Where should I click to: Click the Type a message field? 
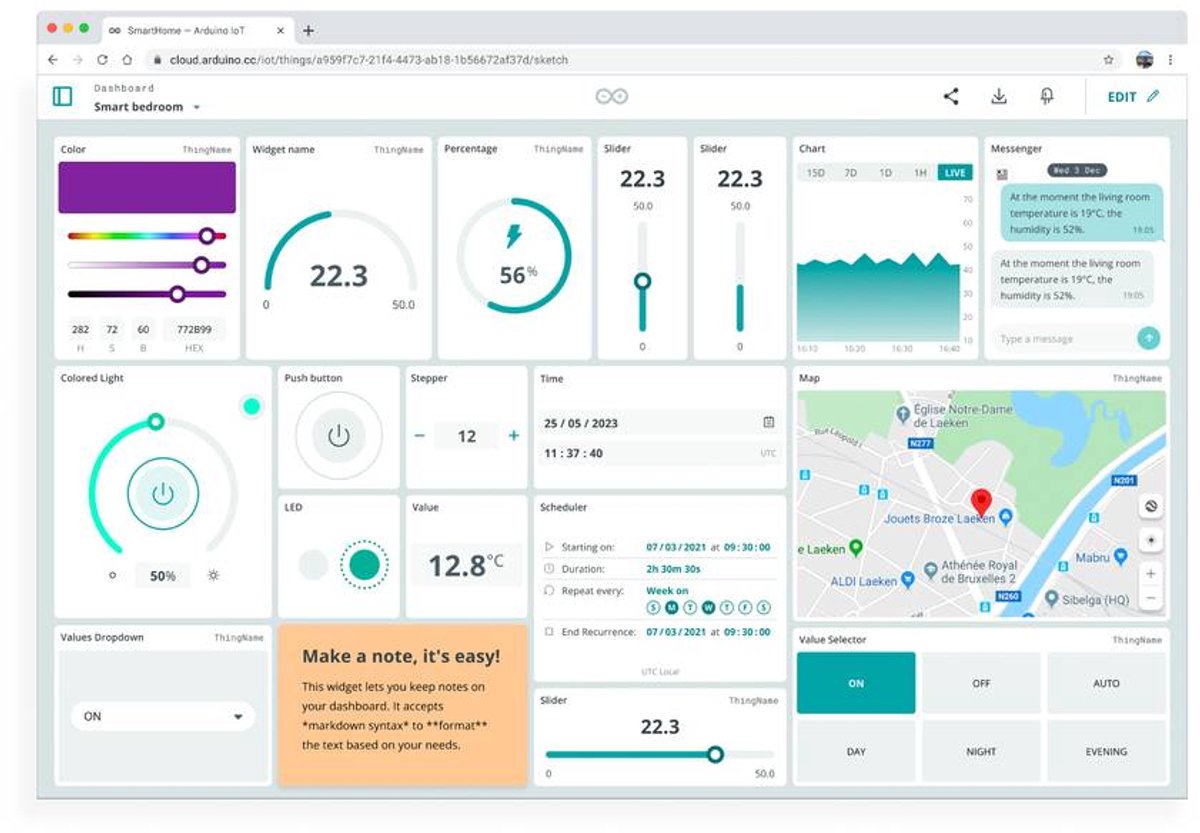point(1060,339)
